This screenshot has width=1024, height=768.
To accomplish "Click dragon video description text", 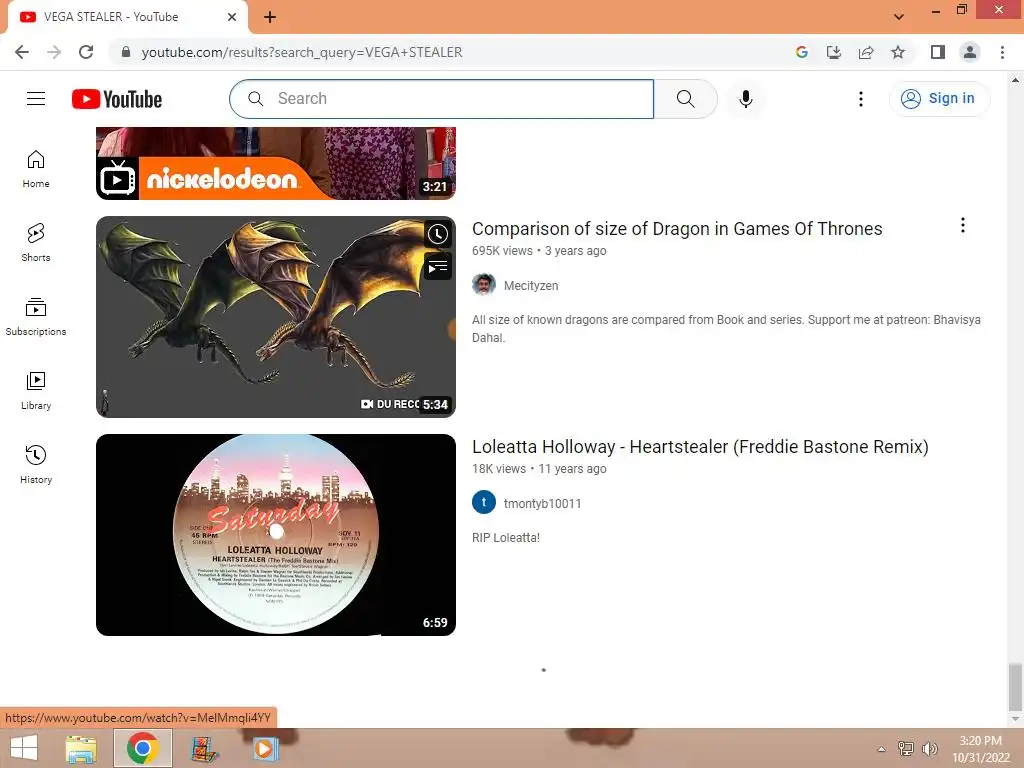I will 726,328.
